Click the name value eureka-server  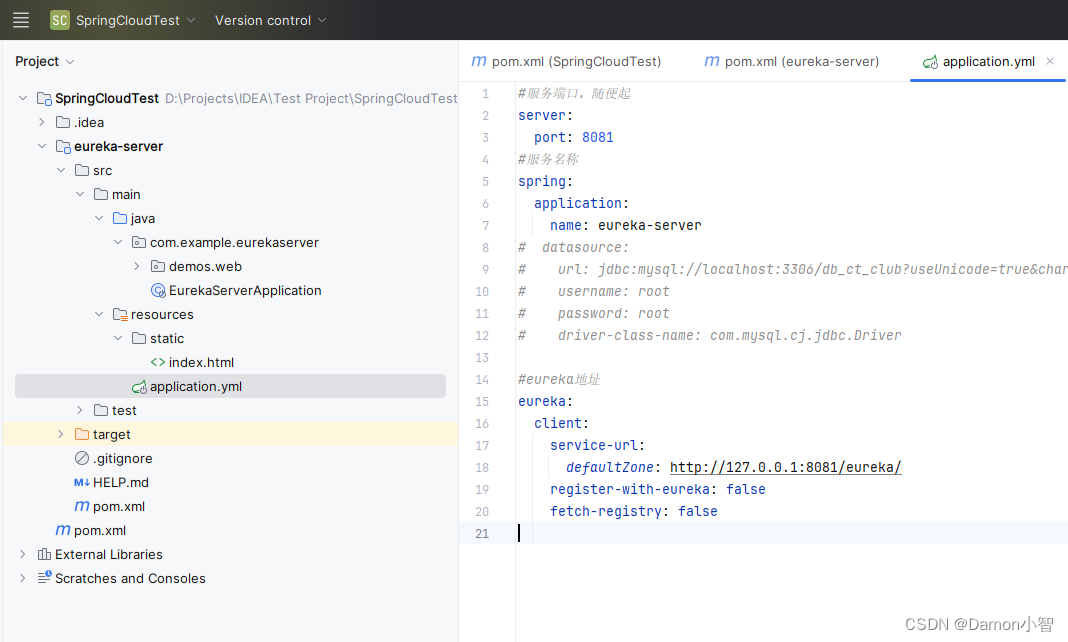(x=649, y=225)
